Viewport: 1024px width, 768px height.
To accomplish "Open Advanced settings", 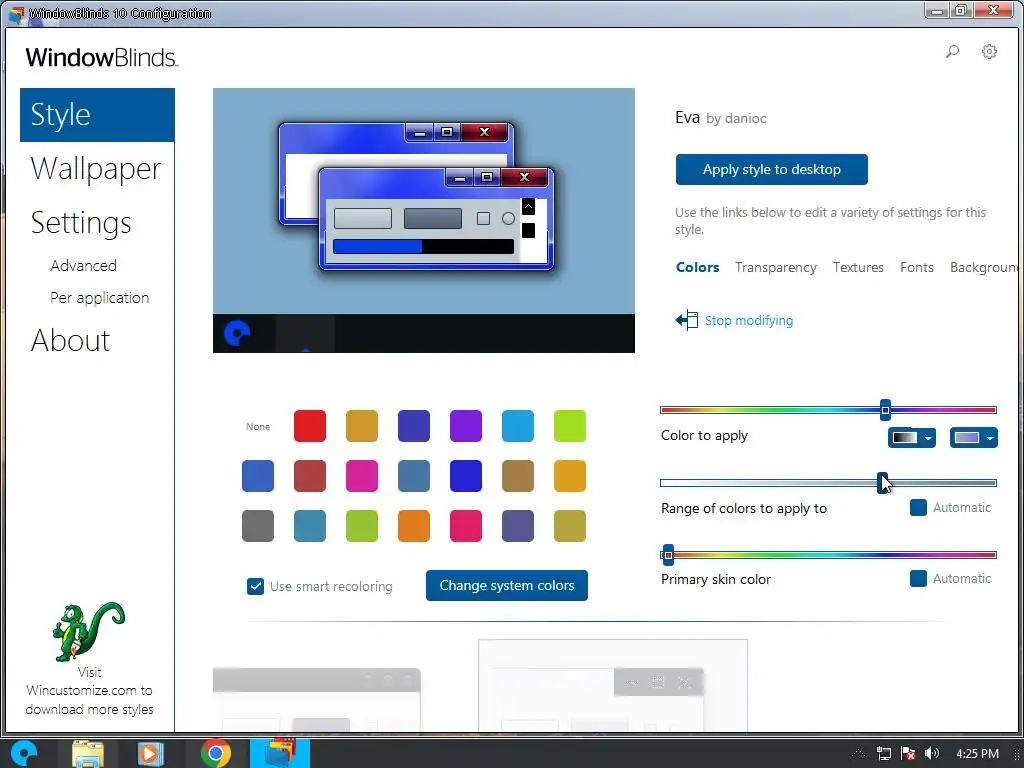I will coord(84,266).
